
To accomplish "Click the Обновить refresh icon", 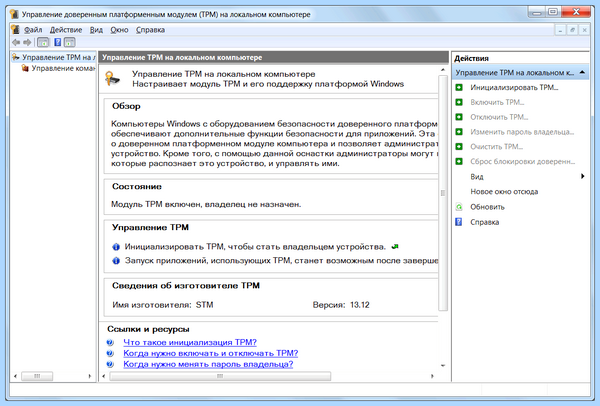I will click(x=459, y=207).
